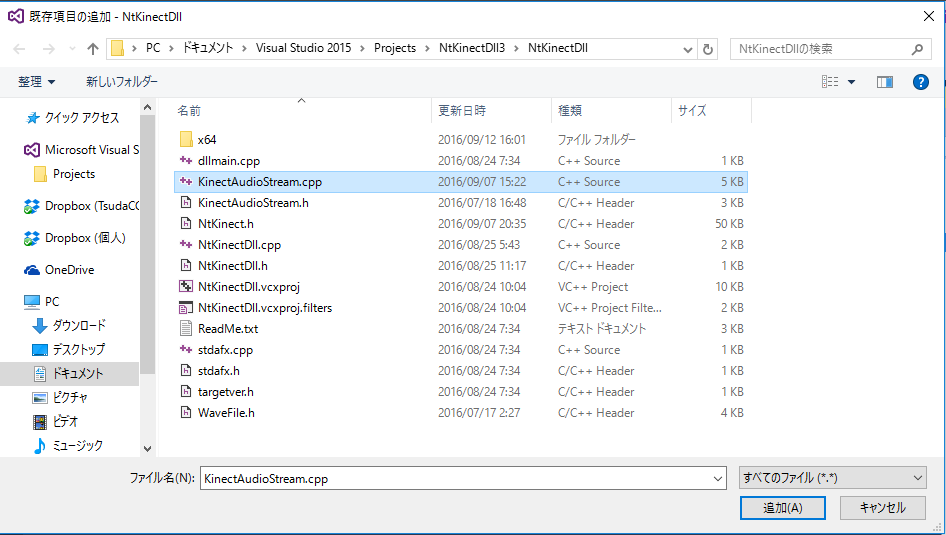This screenshot has width=946, height=535.
Task: Open the view options dropdown arrow
Action: click(x=851, y=82)
